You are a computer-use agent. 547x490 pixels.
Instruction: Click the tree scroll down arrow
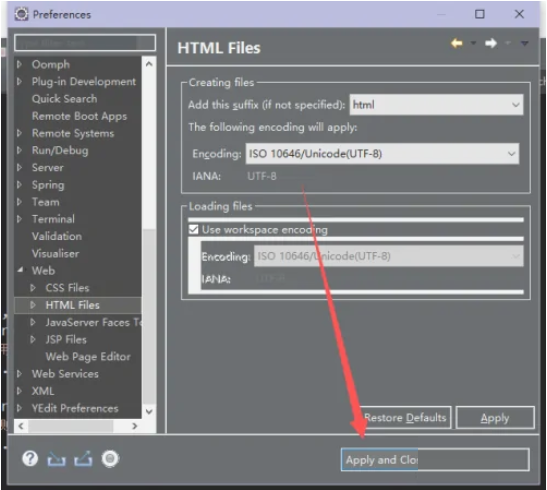149,411
